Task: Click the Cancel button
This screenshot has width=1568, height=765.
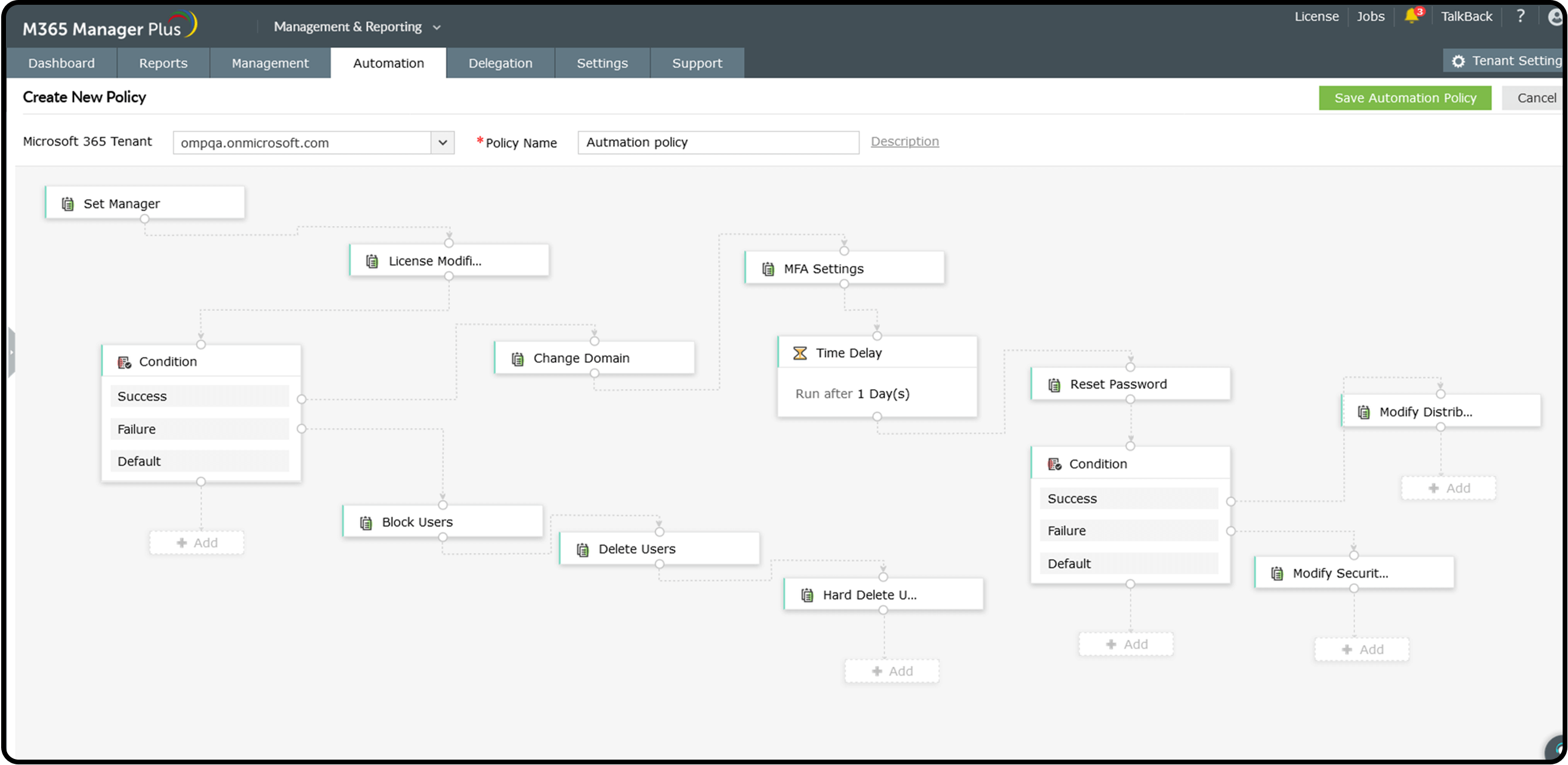Action: 1536,97
